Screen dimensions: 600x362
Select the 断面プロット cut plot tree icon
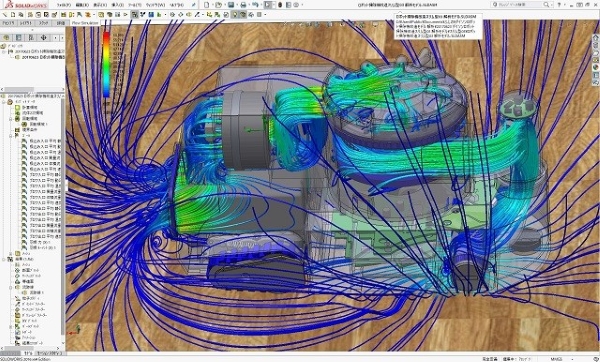click(x=17, y=270)
